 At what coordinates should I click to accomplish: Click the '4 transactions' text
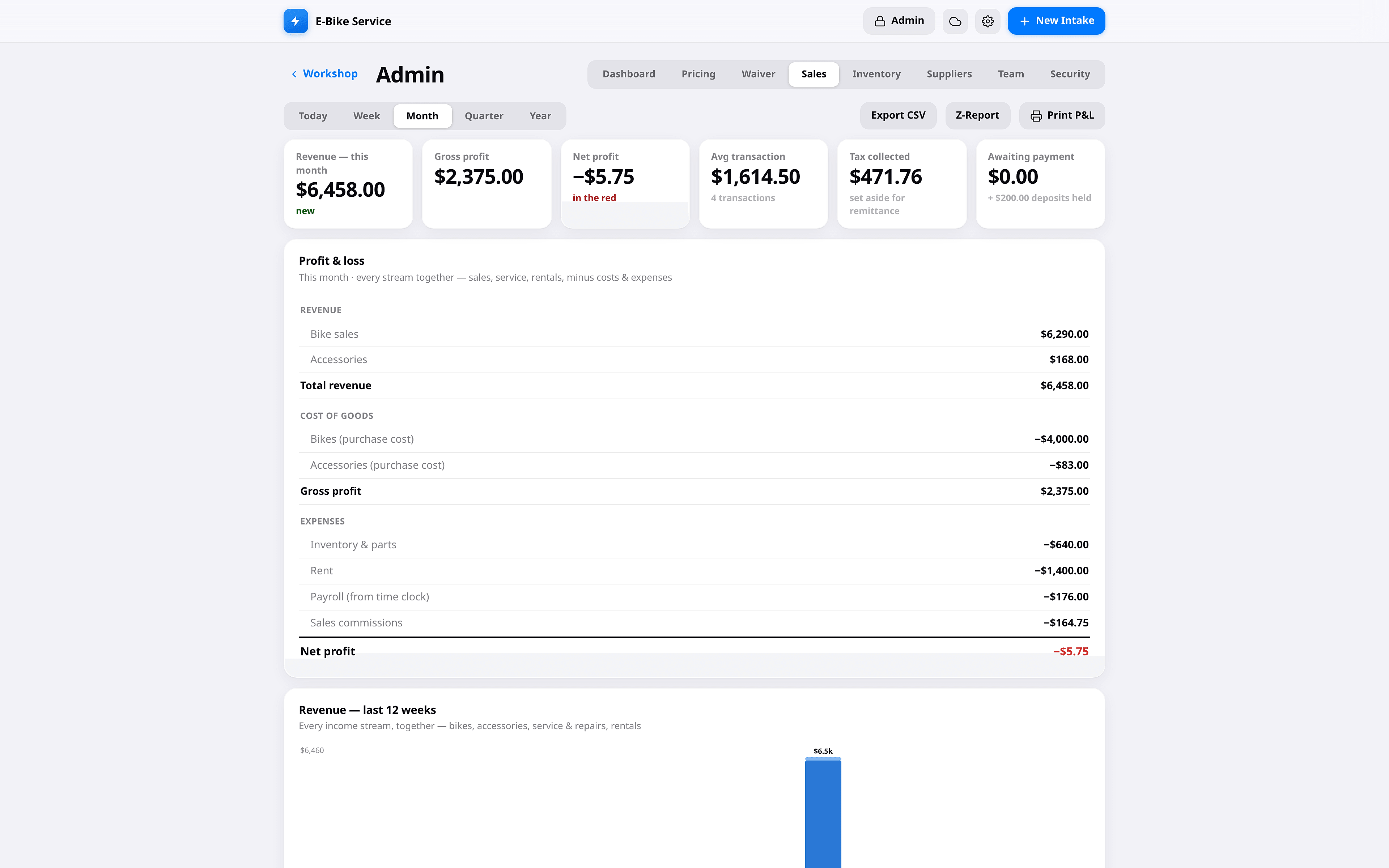743,198
